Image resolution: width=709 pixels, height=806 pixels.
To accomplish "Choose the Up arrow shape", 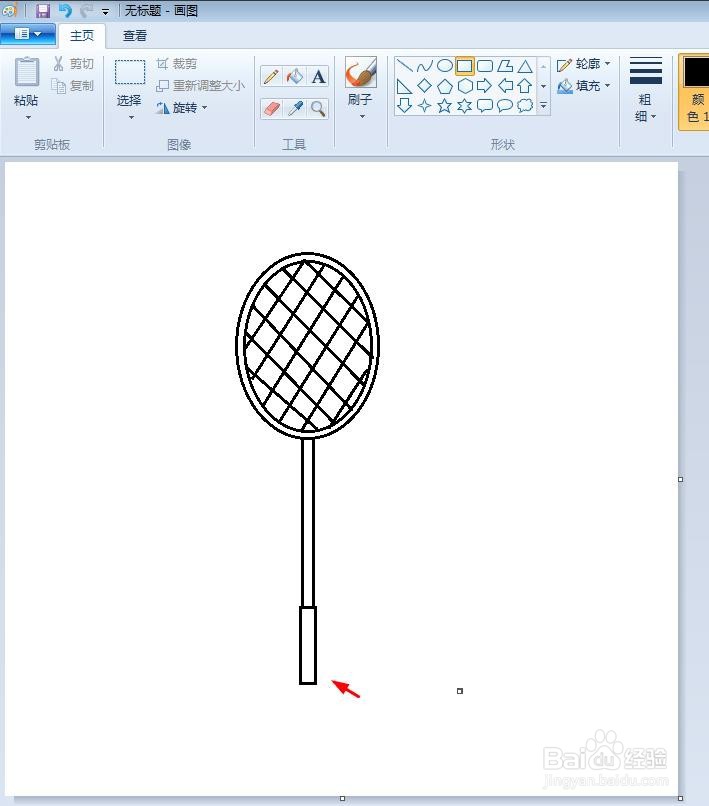I will click(x=525, y=86).
